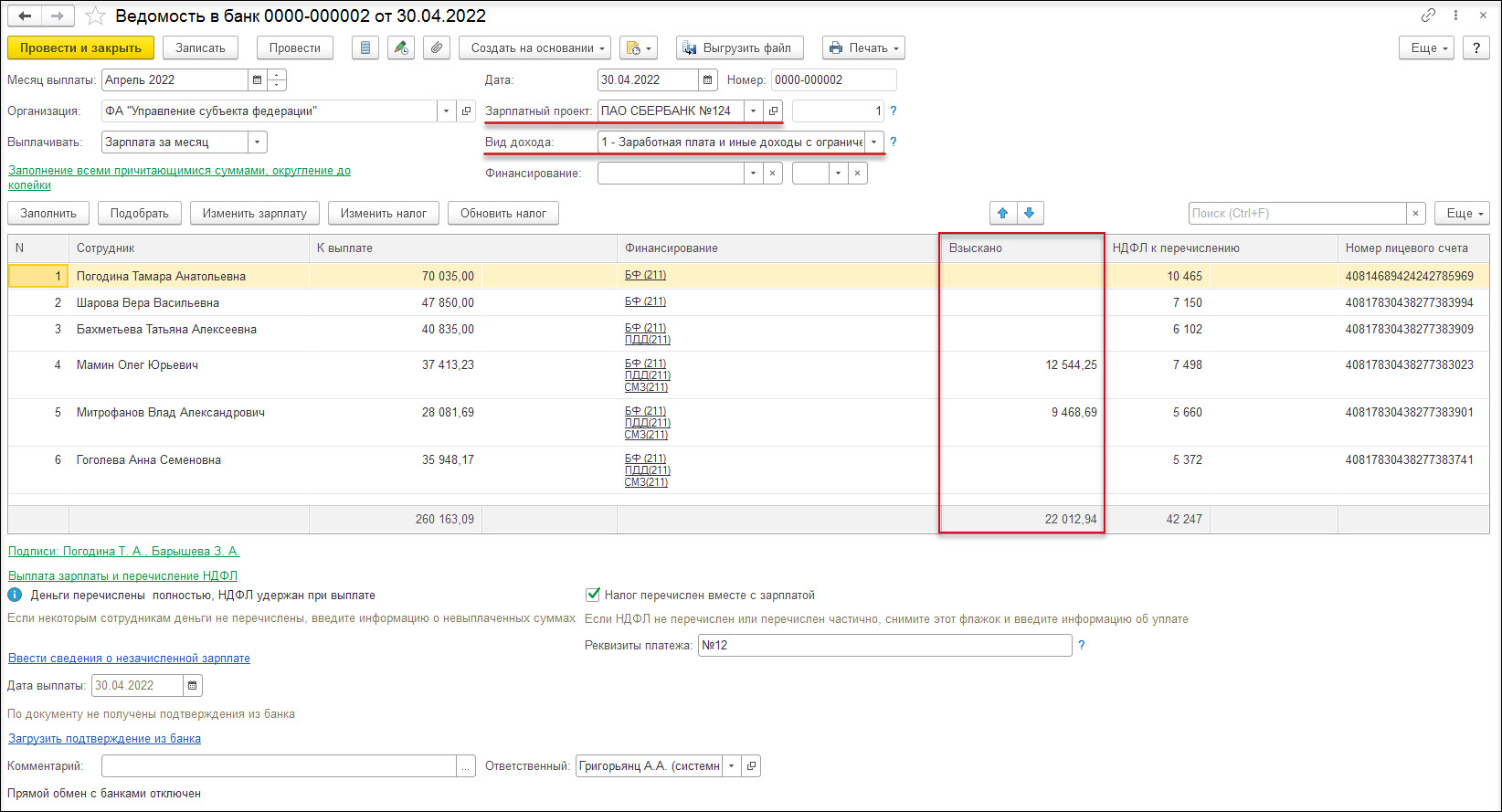Click the Поиск (Ctrl+F) search field

(x=1296, y=214)
